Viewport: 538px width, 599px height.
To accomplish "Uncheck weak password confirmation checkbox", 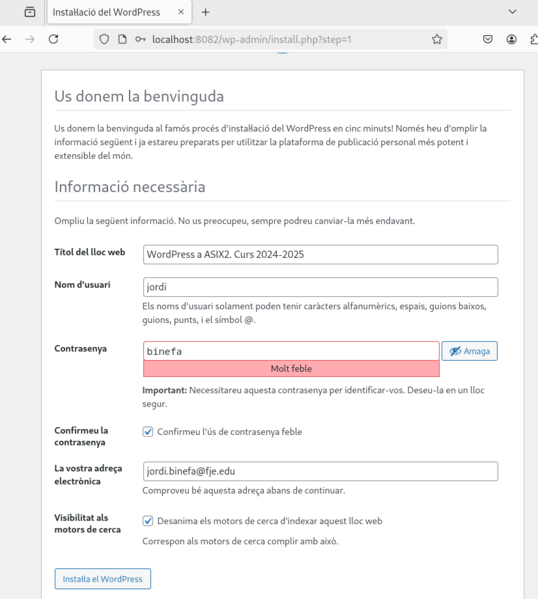I will click(x=148, y=432).
